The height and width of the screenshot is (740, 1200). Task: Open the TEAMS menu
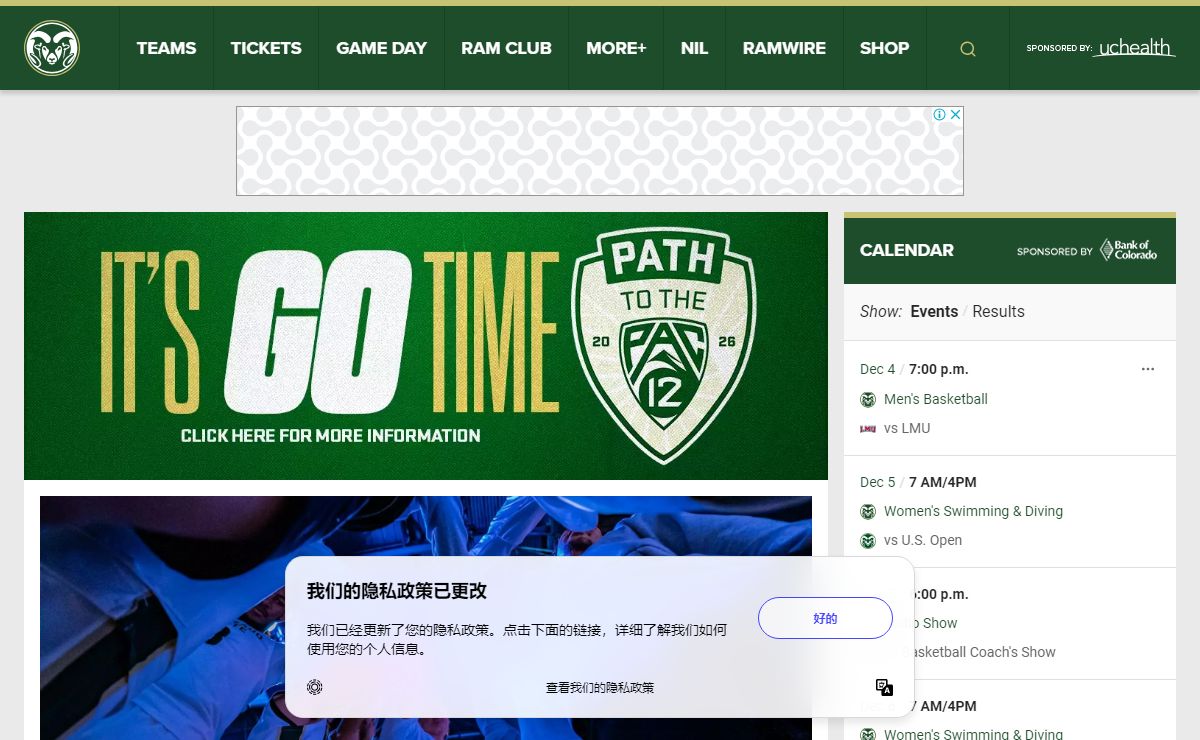(166, 48)
